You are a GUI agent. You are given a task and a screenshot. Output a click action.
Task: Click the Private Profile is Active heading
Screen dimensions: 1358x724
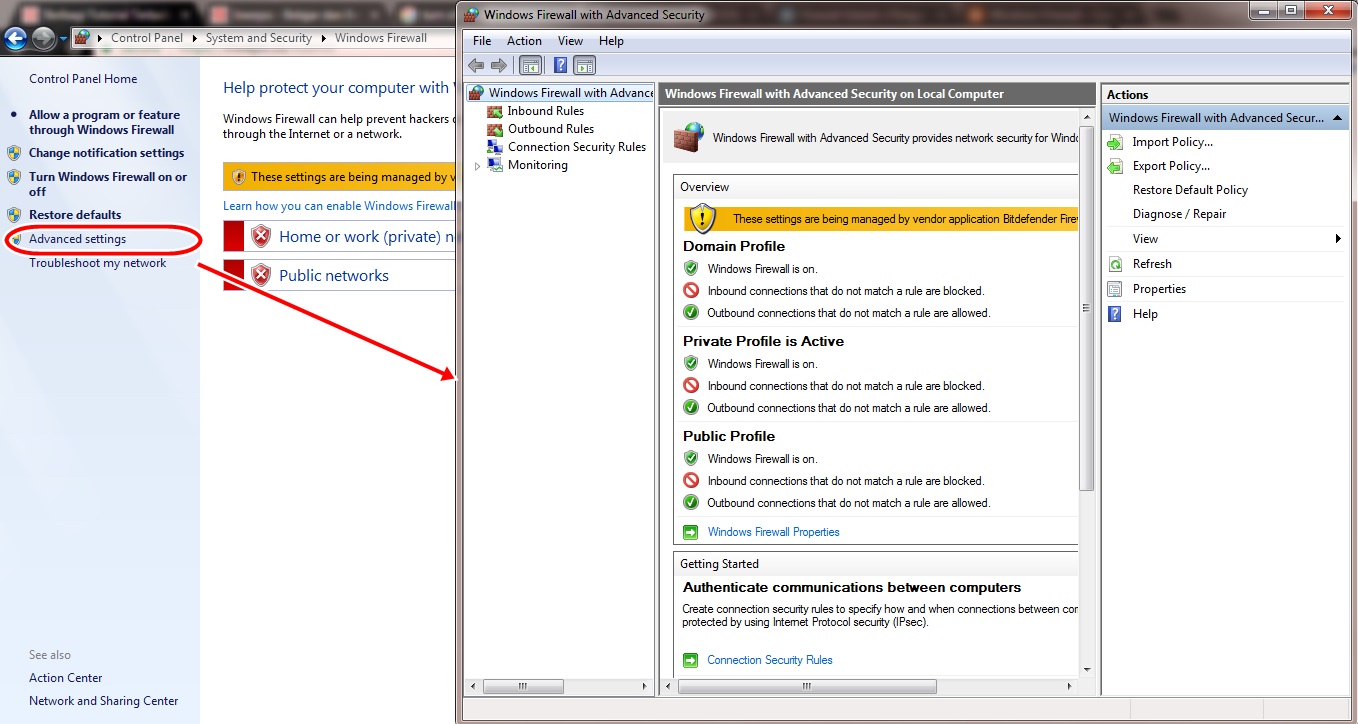coord(764,341)
